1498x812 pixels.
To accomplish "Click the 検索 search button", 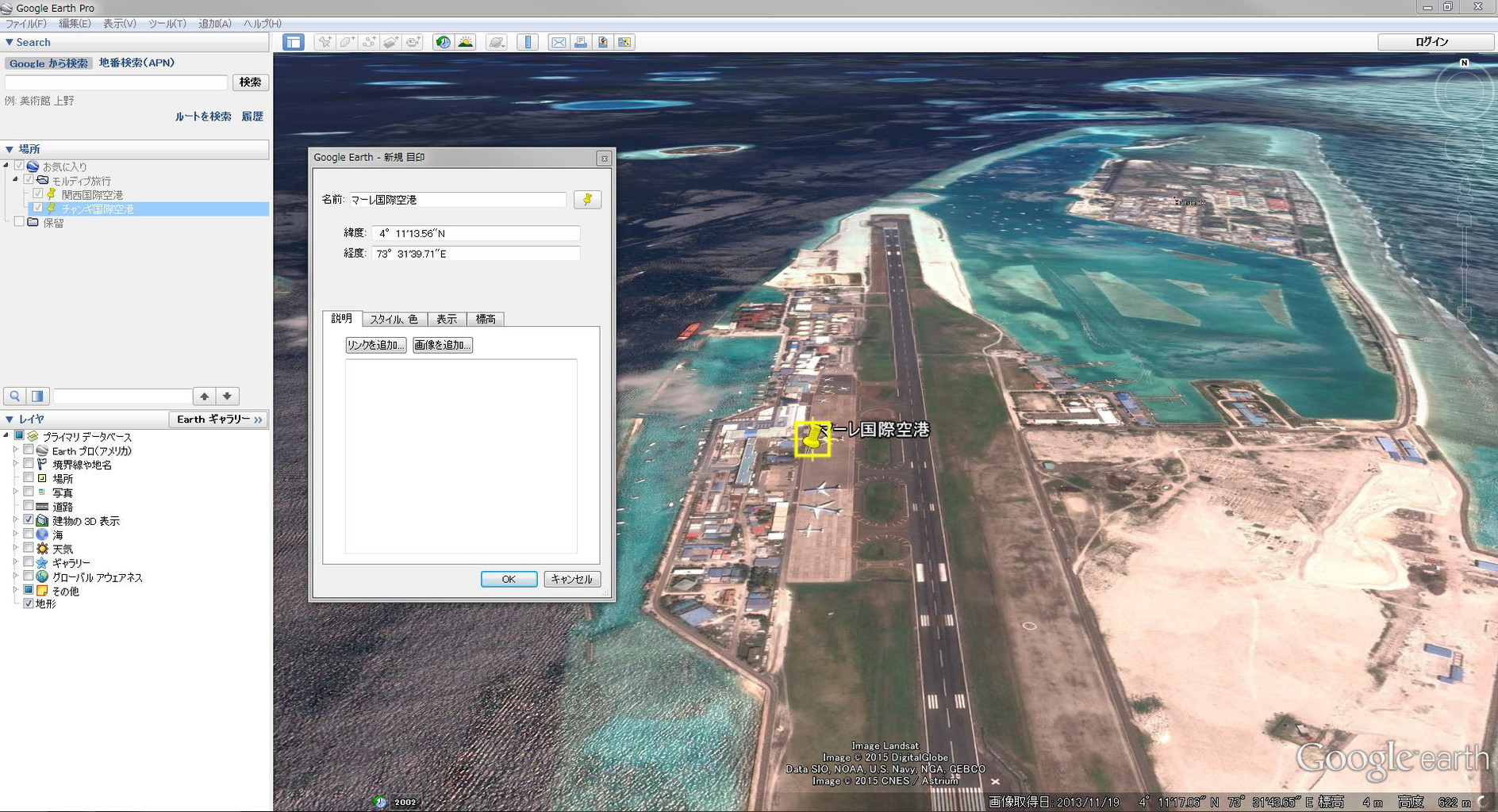I will tap(250, 82).
